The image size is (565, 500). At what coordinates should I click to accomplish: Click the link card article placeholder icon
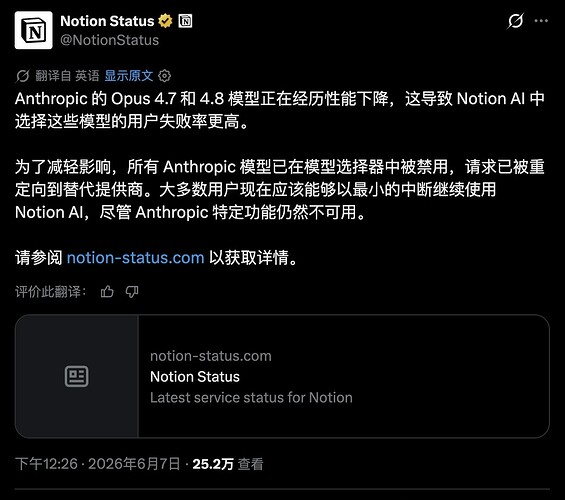tap(76, 376)
